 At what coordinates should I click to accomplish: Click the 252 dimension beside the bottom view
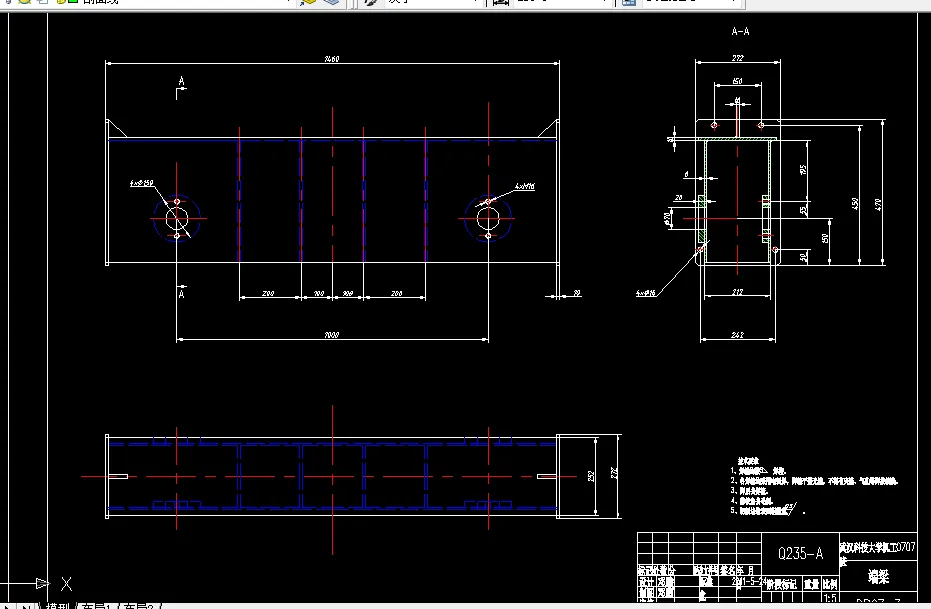tap(591, 476)
